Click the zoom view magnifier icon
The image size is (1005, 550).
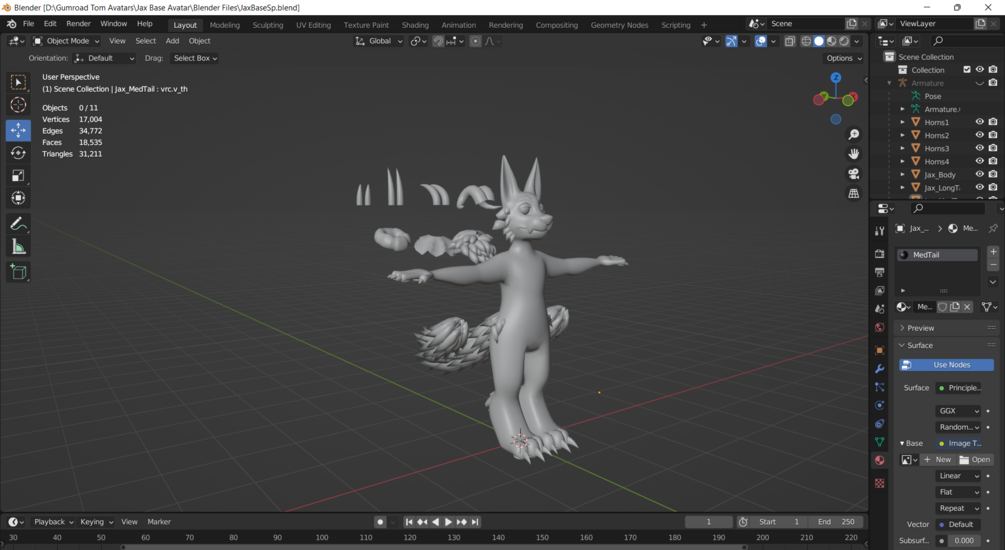click(854, 134)
